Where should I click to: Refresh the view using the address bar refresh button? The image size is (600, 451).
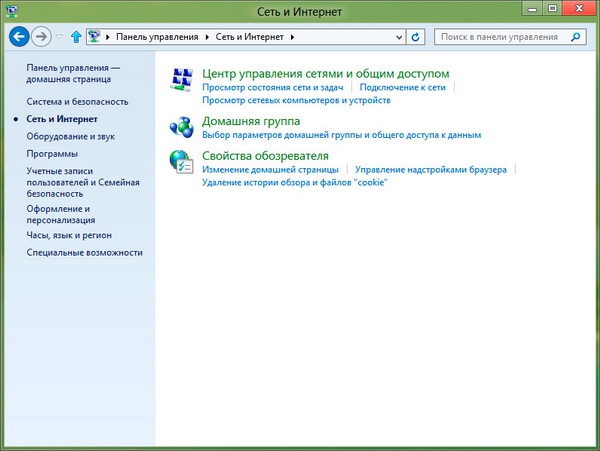tap(417, 37)
